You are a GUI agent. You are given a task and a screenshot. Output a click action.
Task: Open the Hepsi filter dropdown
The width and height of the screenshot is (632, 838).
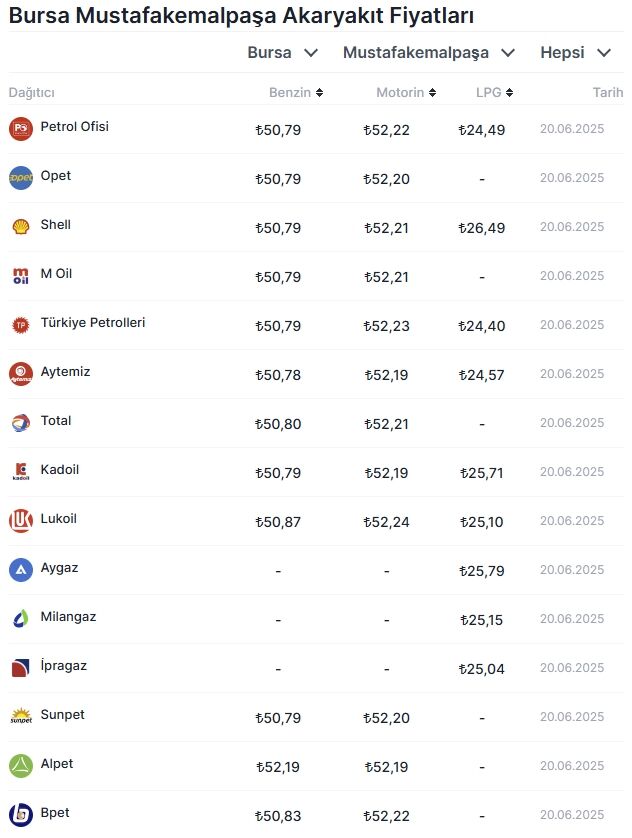[575, 53]
